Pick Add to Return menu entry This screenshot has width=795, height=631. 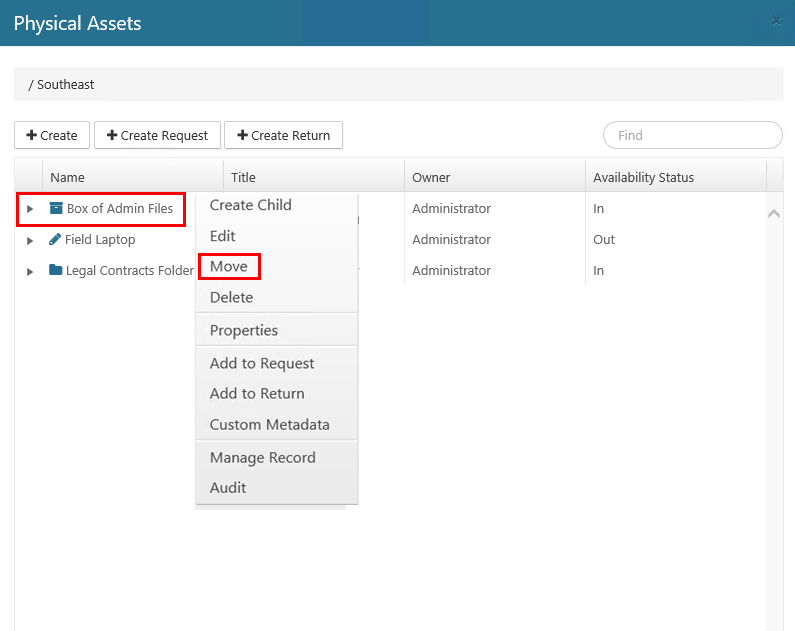257,394
